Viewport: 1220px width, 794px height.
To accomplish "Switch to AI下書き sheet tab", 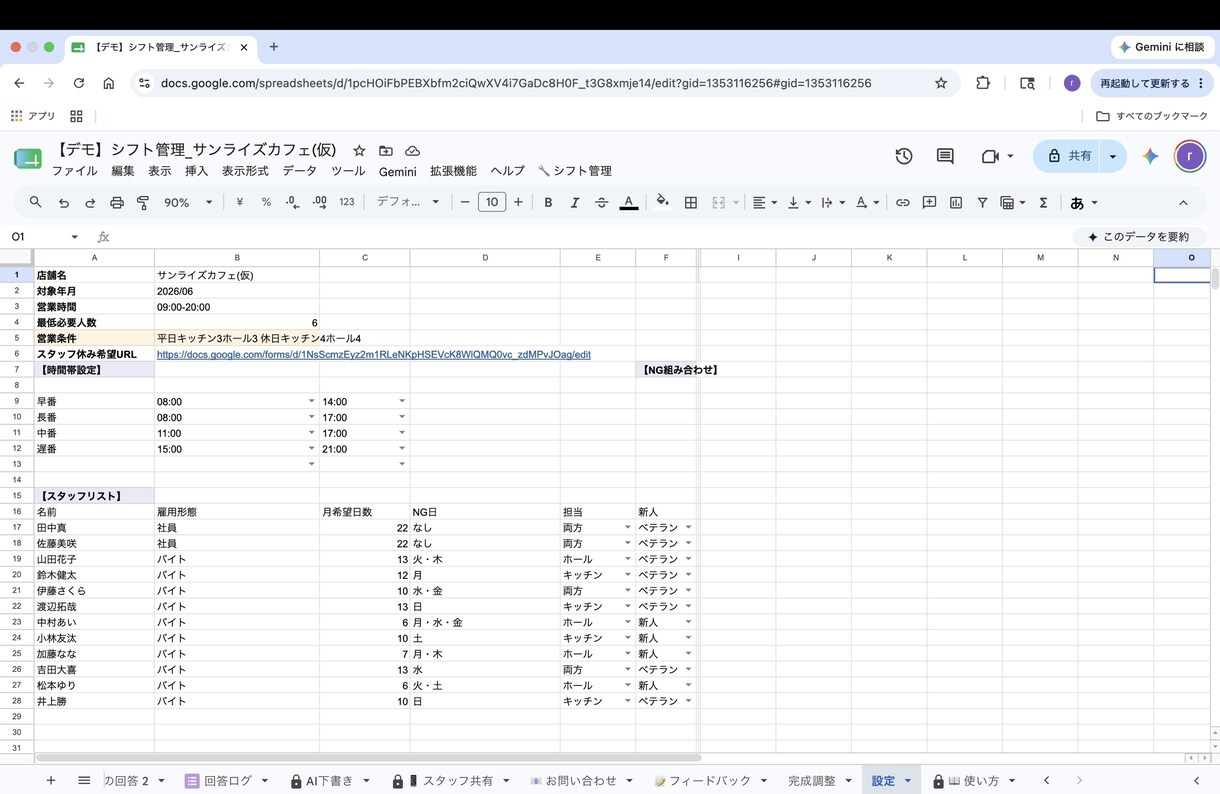I will [330, 780].
